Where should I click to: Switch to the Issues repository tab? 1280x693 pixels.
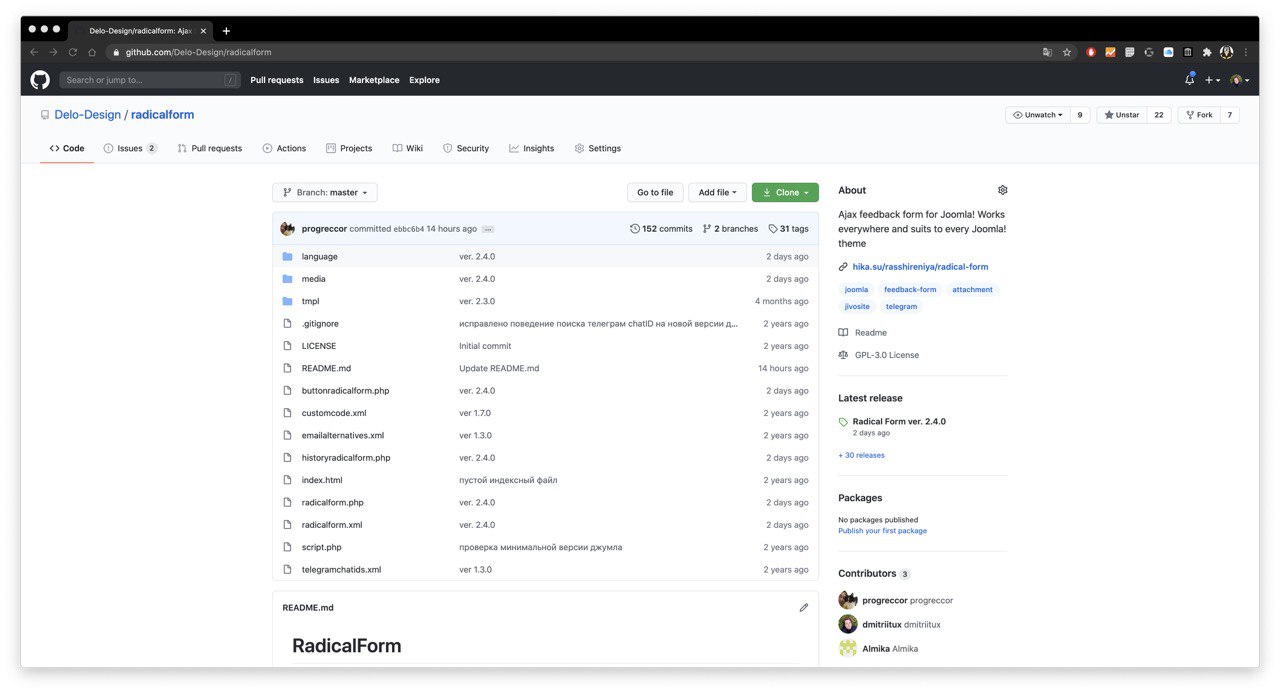[130, 148]
